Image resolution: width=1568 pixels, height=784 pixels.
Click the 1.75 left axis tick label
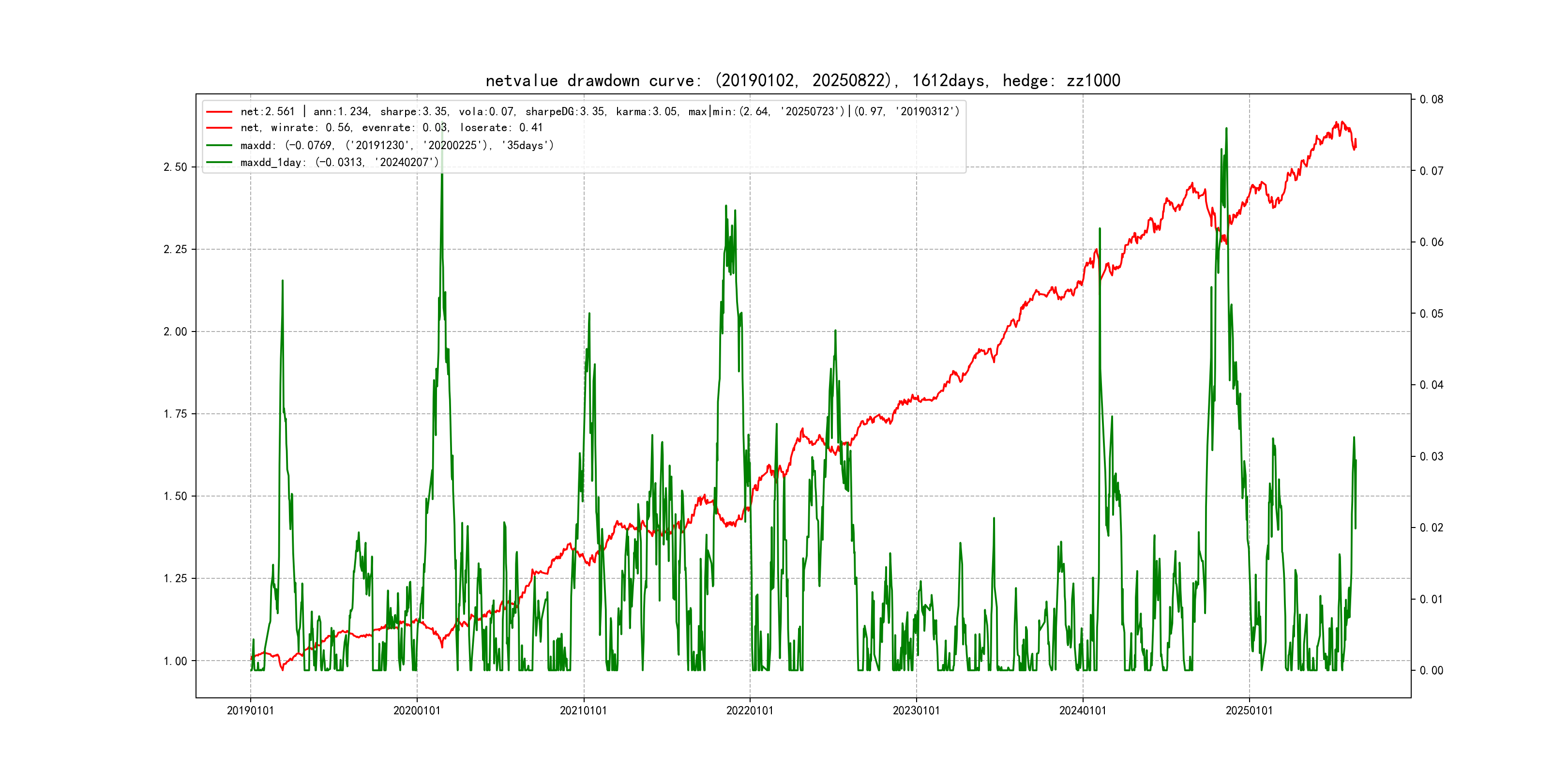click(175, 414)
